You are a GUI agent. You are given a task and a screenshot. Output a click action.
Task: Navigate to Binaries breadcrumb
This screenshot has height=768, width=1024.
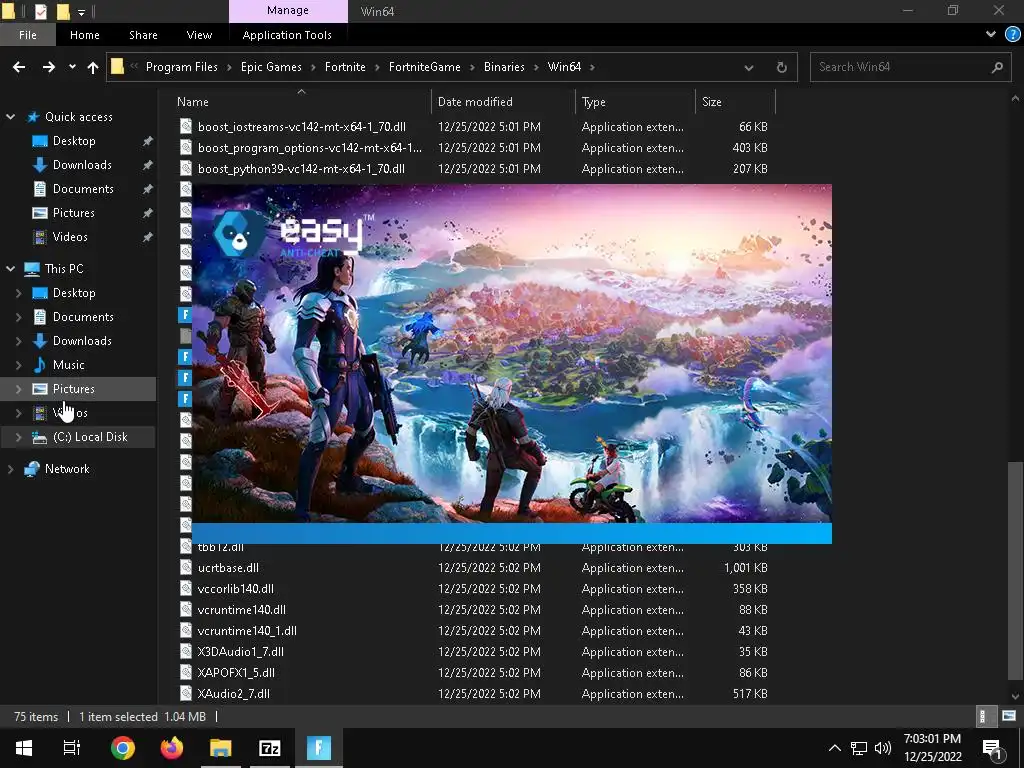click(504, 67)
